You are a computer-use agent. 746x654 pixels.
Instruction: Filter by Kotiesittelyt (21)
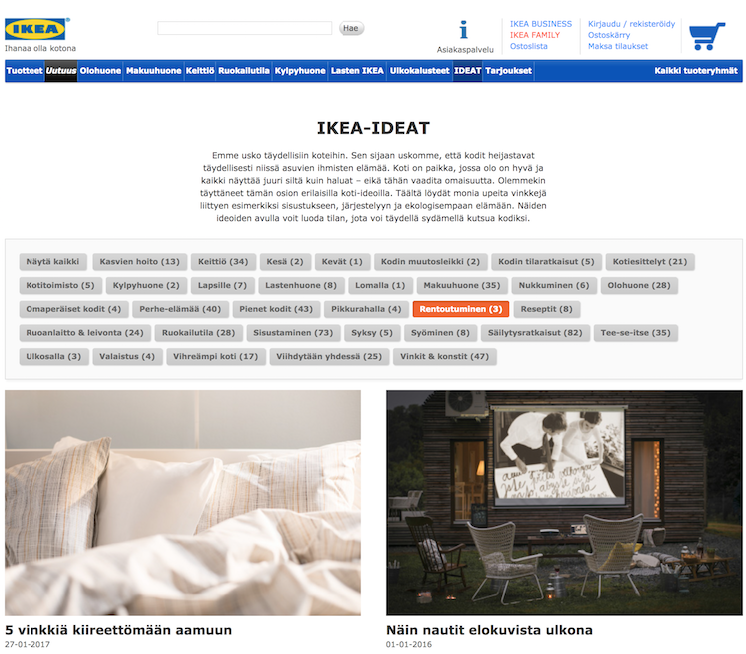(649, 262)
